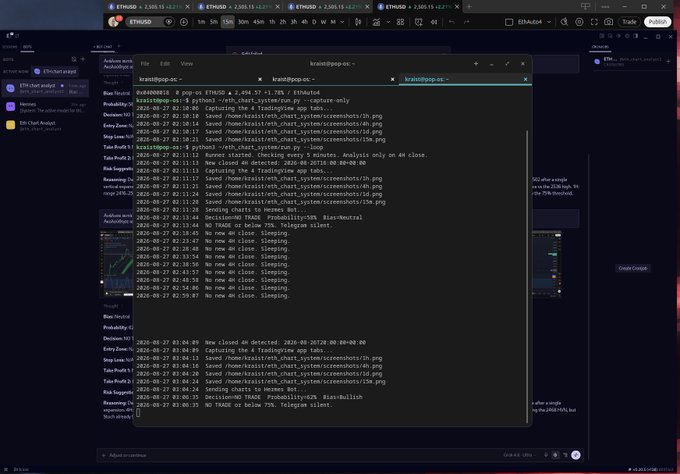This screenshot has width=680, height=474.
Task: Open the File menu in terminal
Action: pos(145,64)
